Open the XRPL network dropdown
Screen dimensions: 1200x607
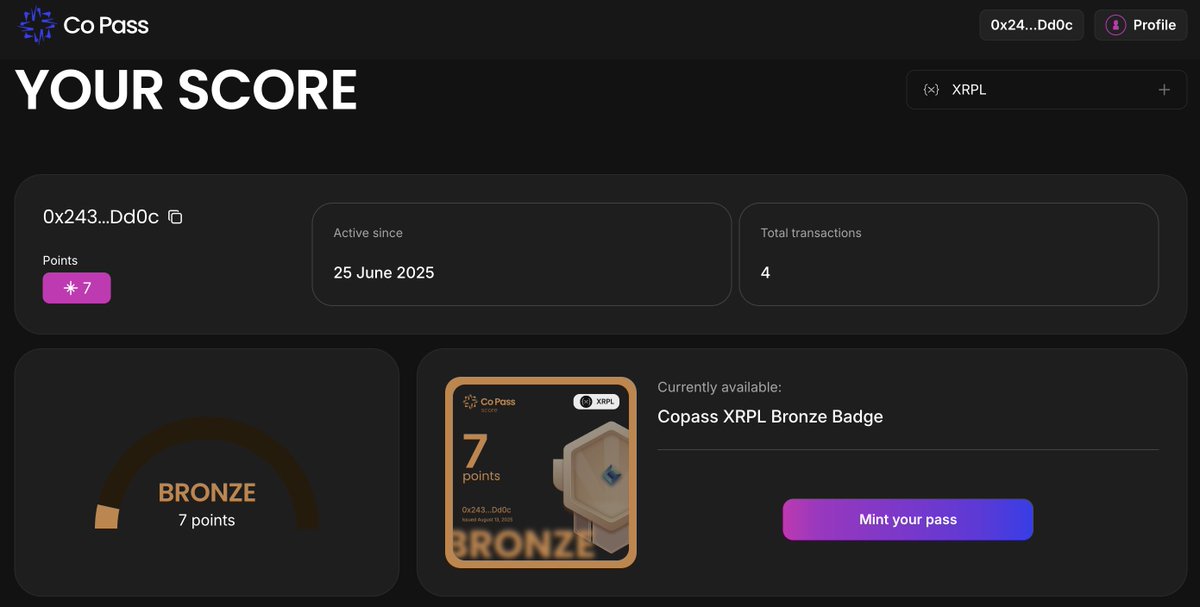click(1046, 90)
